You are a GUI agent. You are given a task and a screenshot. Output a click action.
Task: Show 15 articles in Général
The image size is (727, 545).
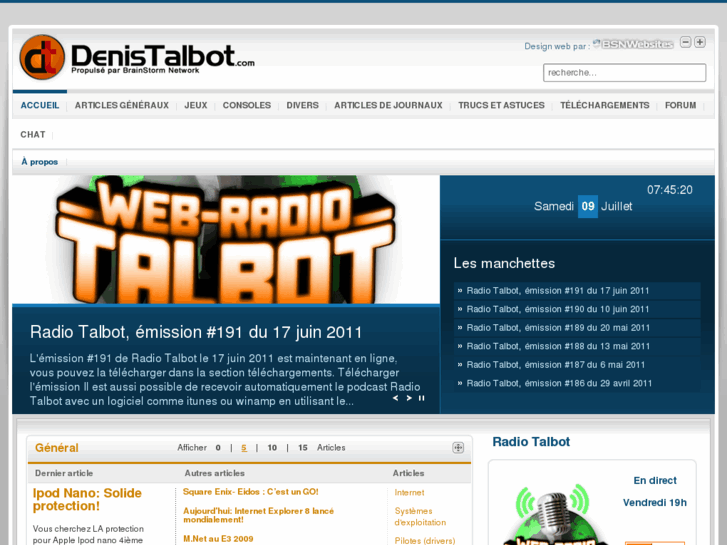(303, 448)
